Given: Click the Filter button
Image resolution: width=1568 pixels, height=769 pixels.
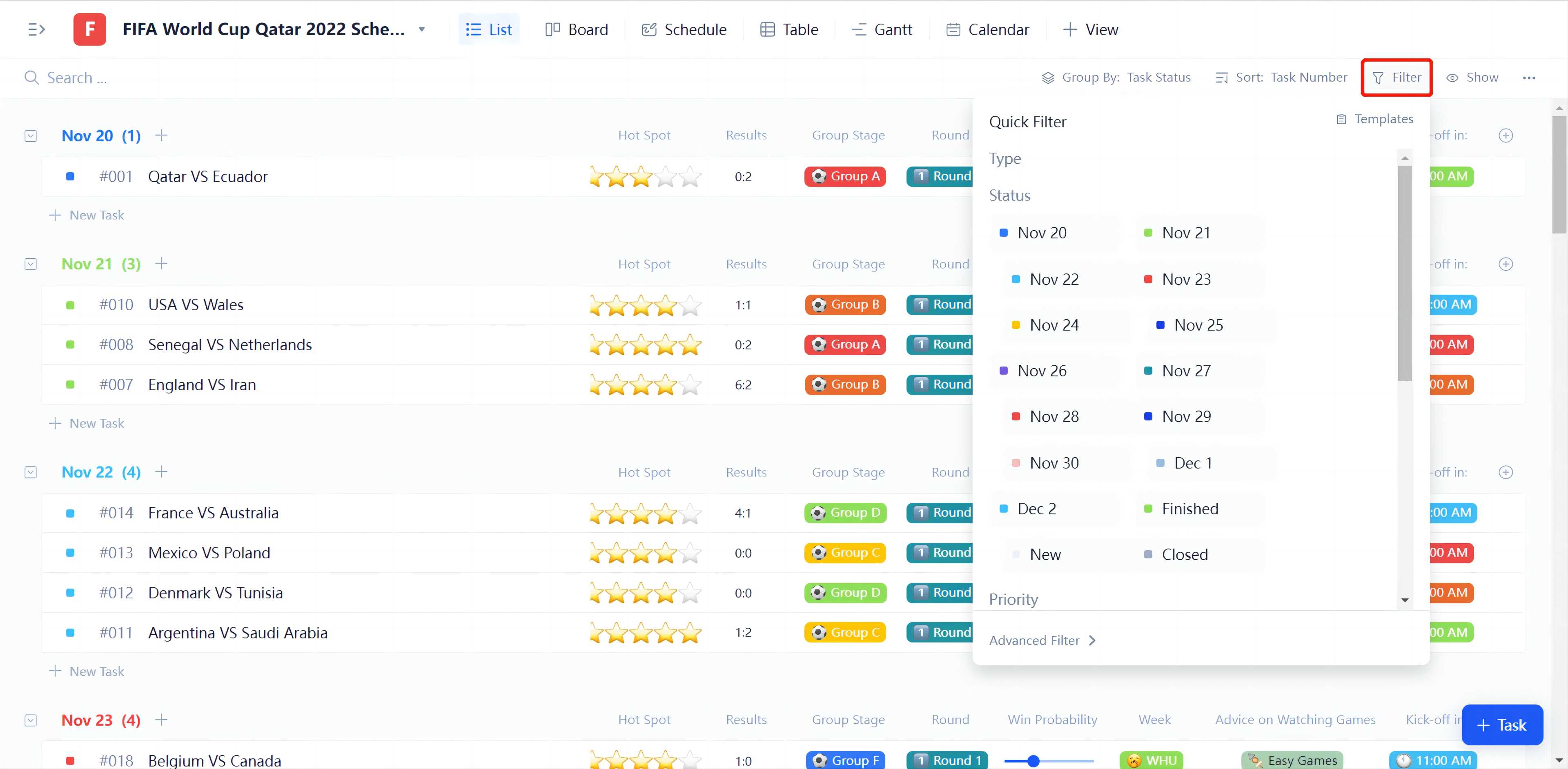Looking at the screenshot, I should click(x=1396, y=77).
